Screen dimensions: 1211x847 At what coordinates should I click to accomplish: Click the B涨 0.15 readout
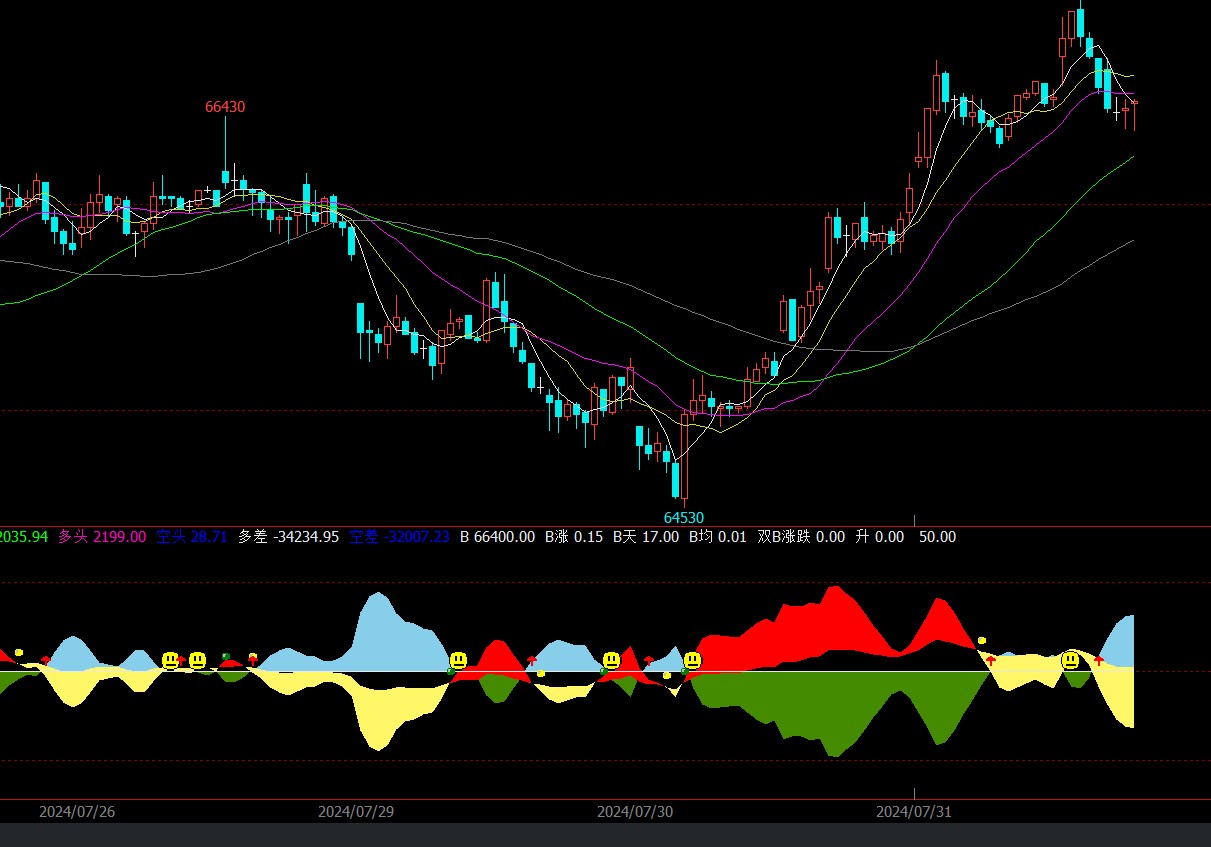click(x=573, y=537)
